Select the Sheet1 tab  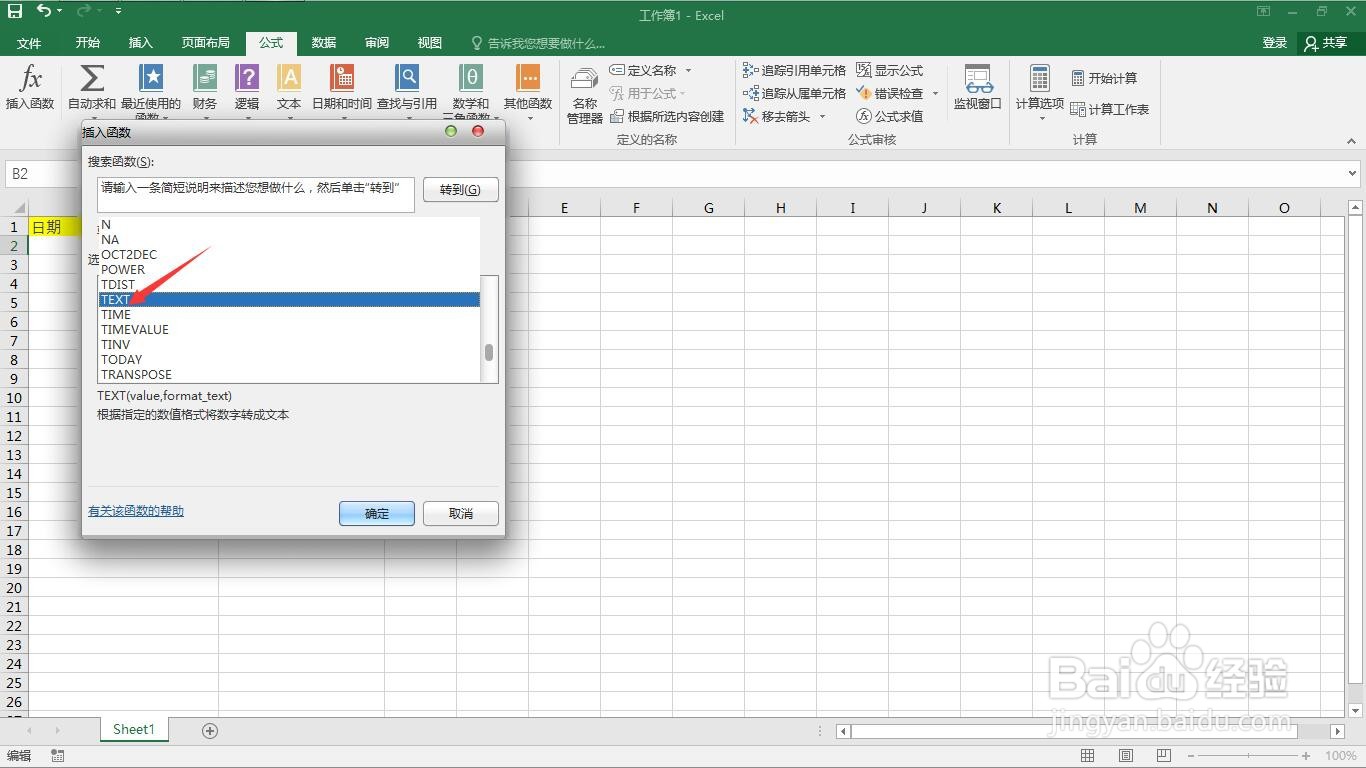coord(134,730)
